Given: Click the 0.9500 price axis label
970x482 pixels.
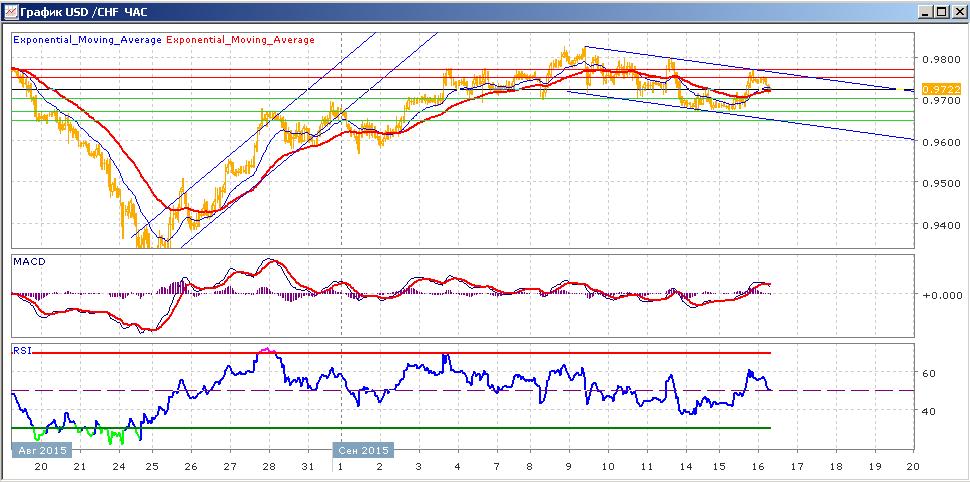Looking at the screenshot, I should [940, 184].
